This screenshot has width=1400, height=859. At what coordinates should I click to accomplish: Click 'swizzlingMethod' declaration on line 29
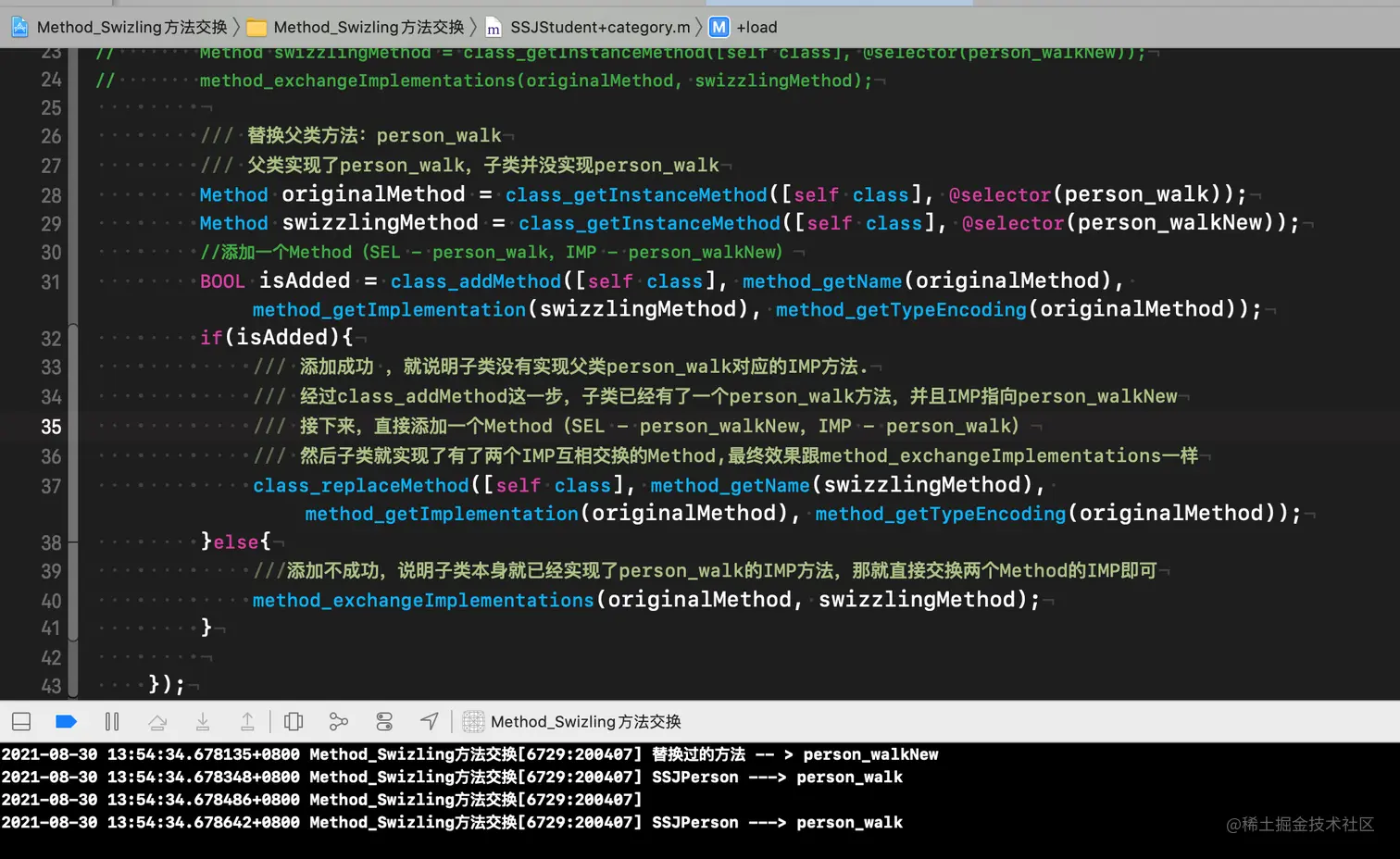[x=381, y=223]
